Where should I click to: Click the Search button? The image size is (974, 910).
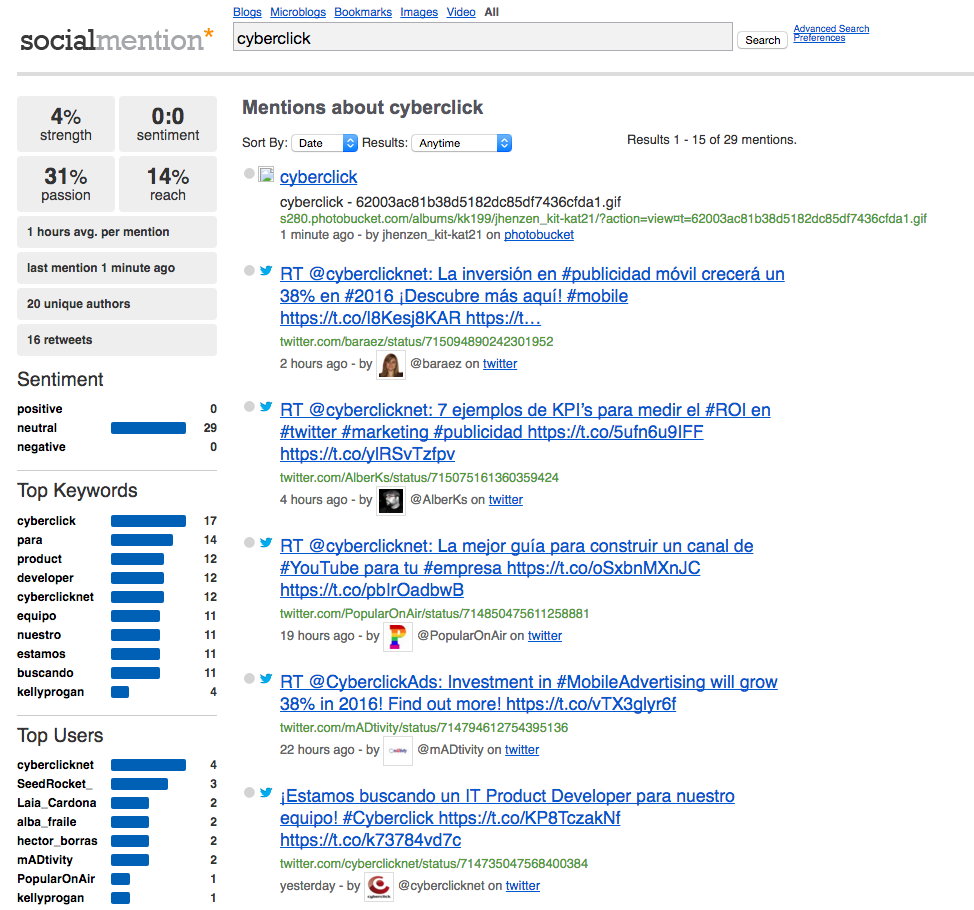click(762, 40)
